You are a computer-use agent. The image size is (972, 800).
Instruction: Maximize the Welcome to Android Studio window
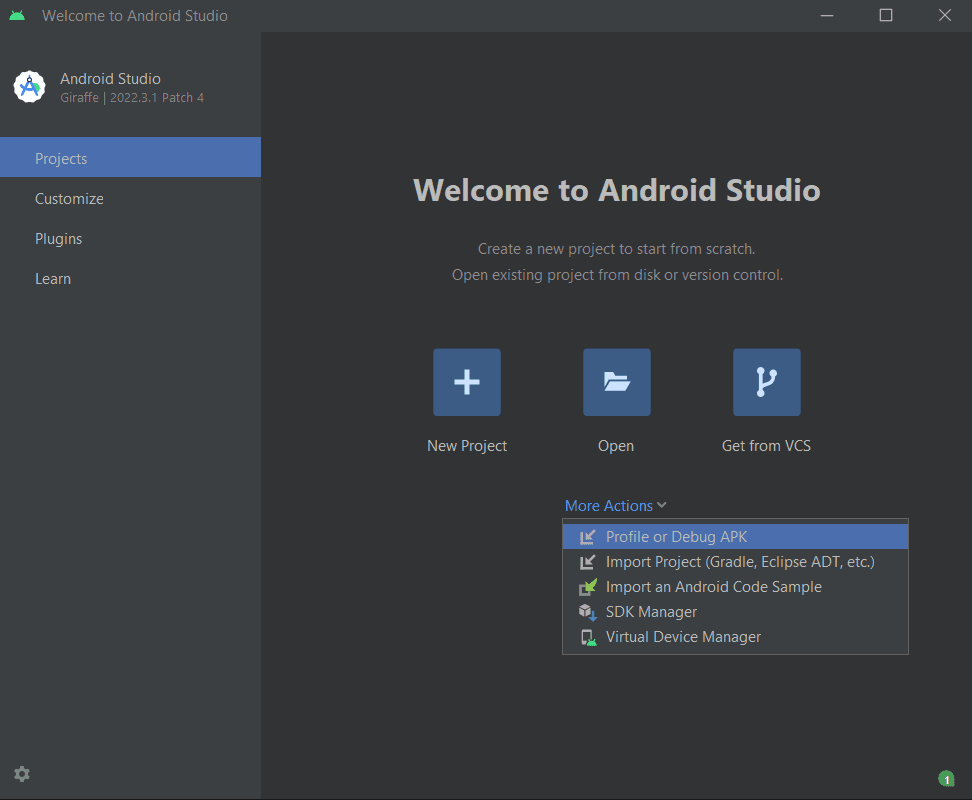886,15
